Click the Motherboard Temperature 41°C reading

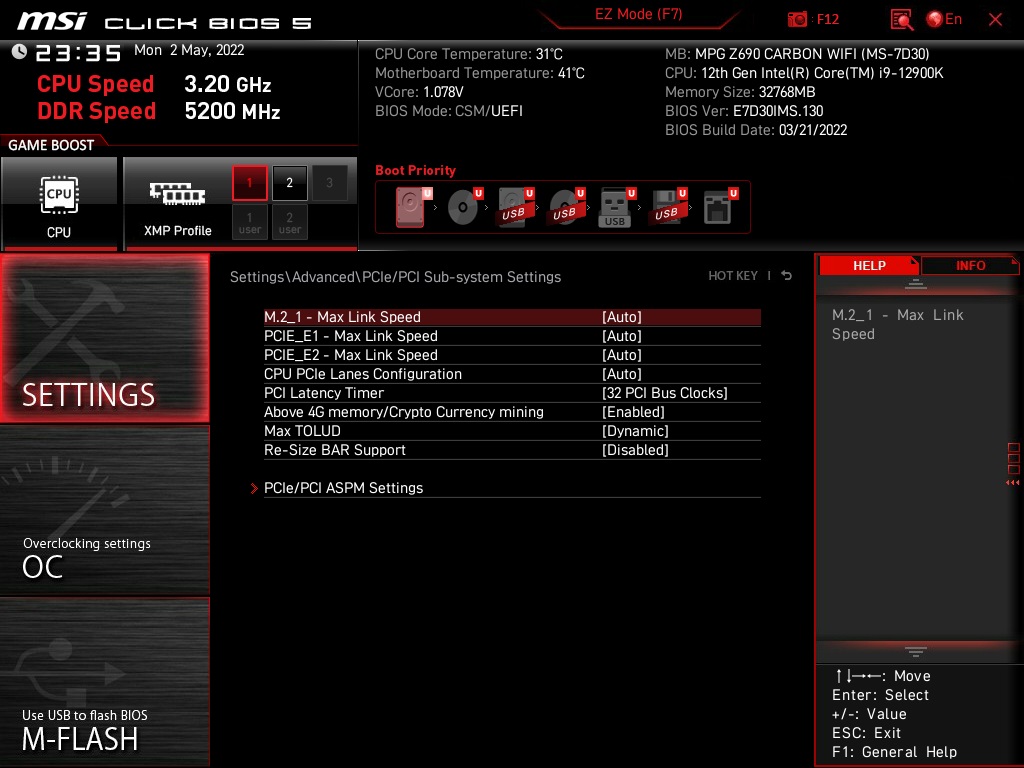(480, 72)
